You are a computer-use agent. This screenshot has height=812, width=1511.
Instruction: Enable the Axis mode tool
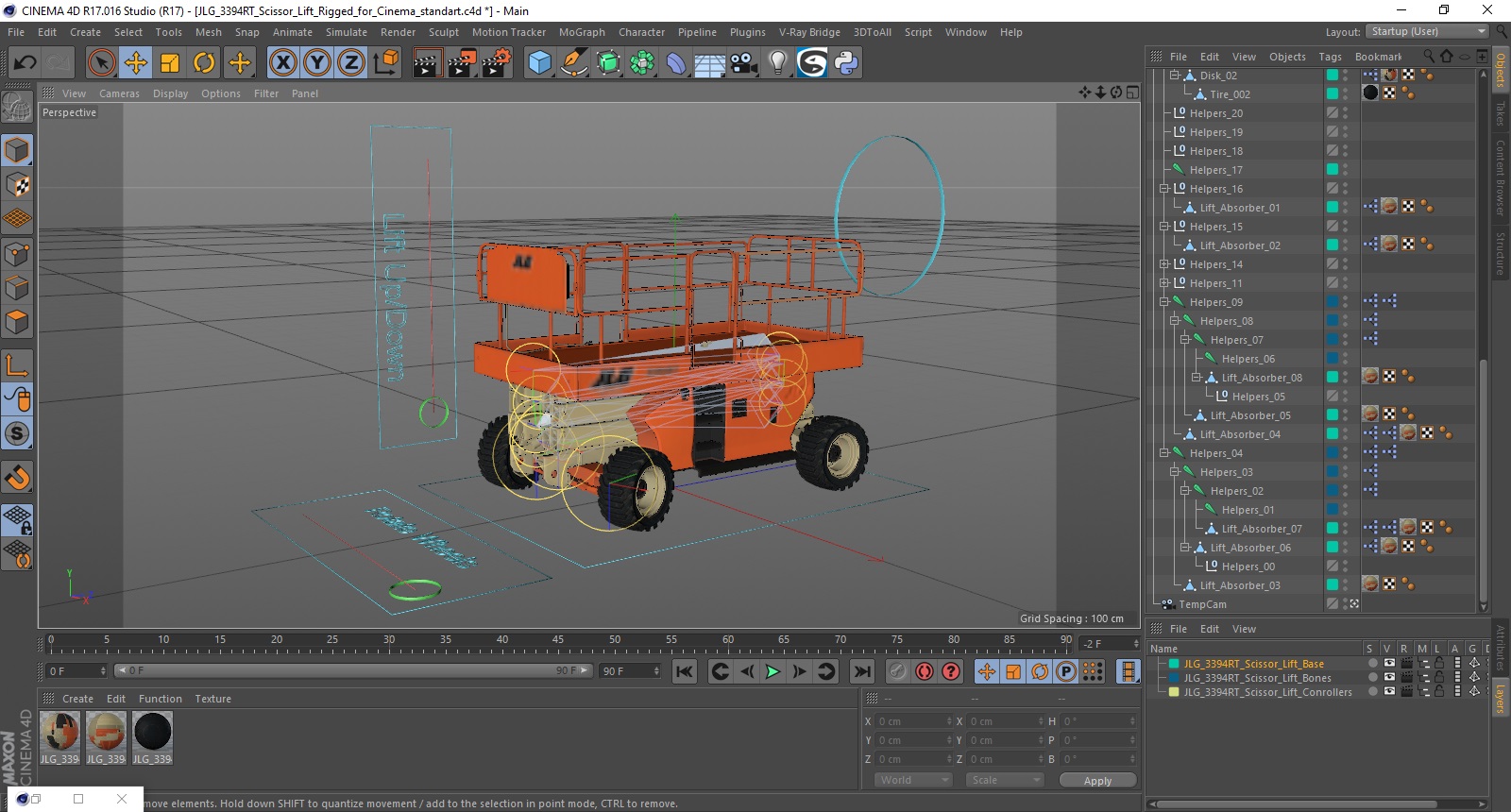[17, 364]
